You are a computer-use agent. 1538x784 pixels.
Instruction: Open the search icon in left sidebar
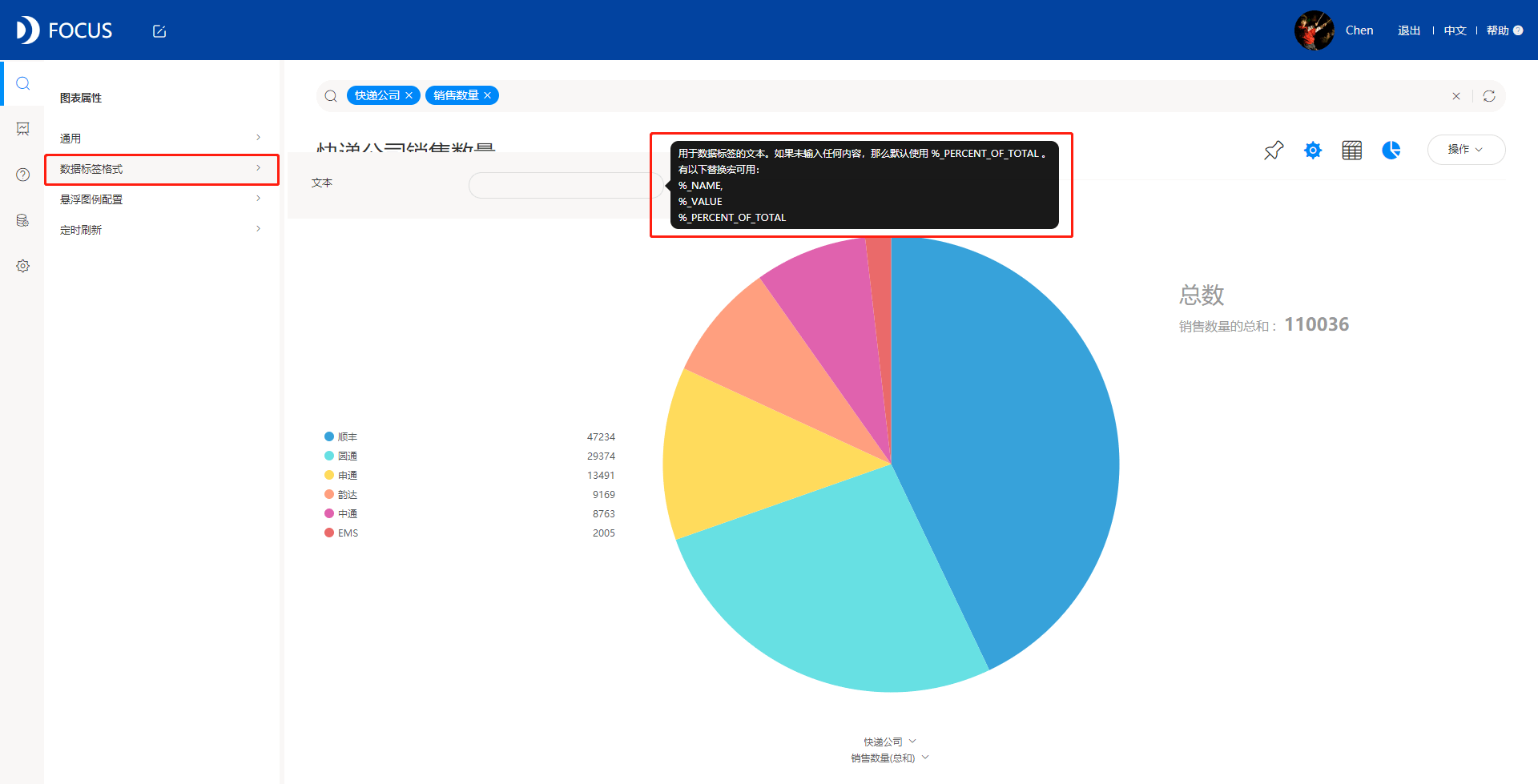coord(23,83)
